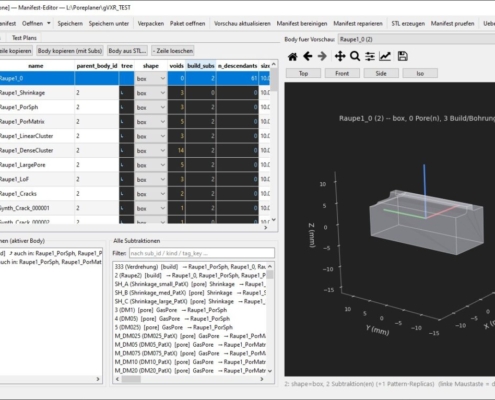The image size is (495, 400).
Task: Click subtraction list horizontal scrollbar thumb
Action: pos(131,379)
